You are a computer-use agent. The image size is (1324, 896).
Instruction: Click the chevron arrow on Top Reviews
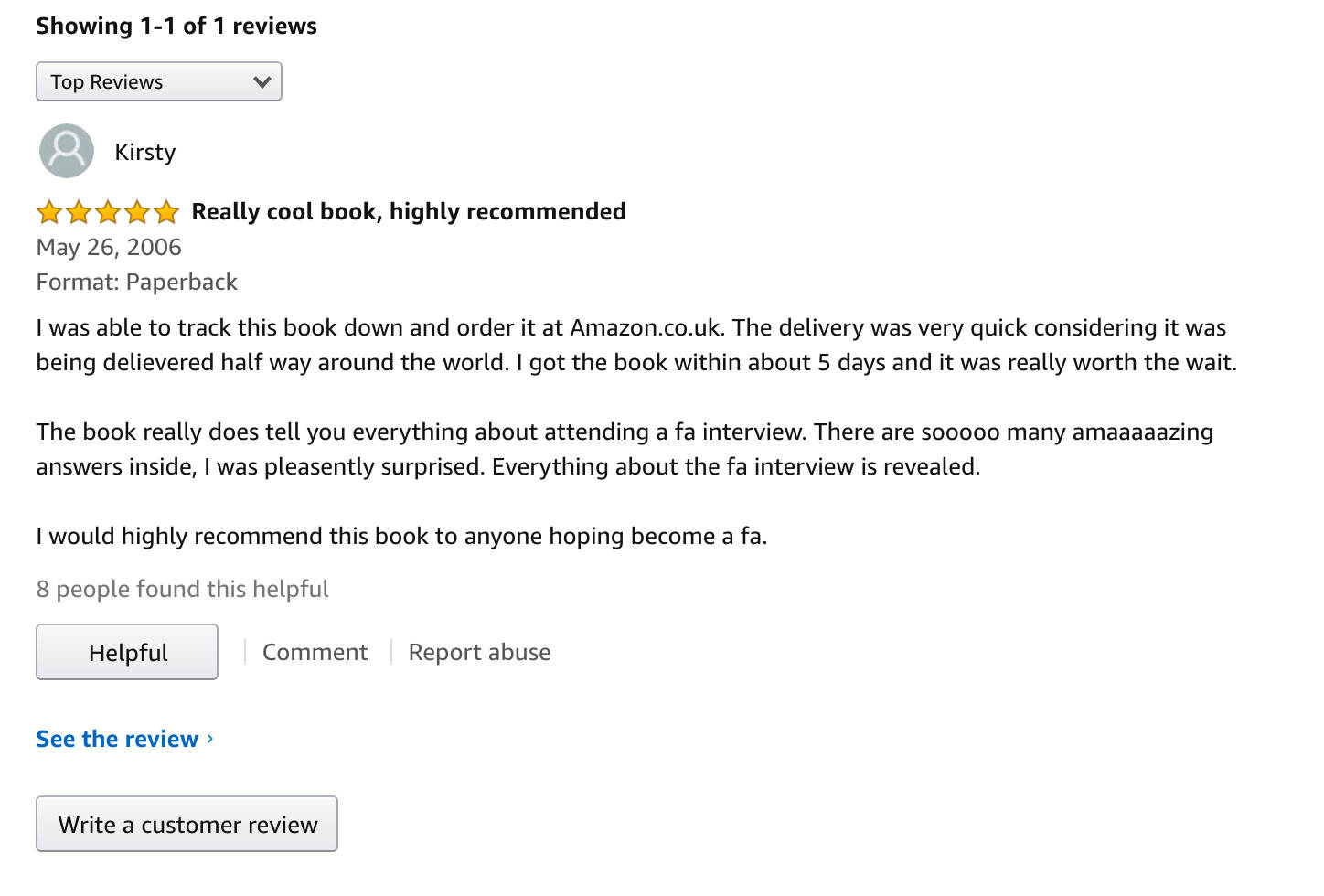coord(262,82)
